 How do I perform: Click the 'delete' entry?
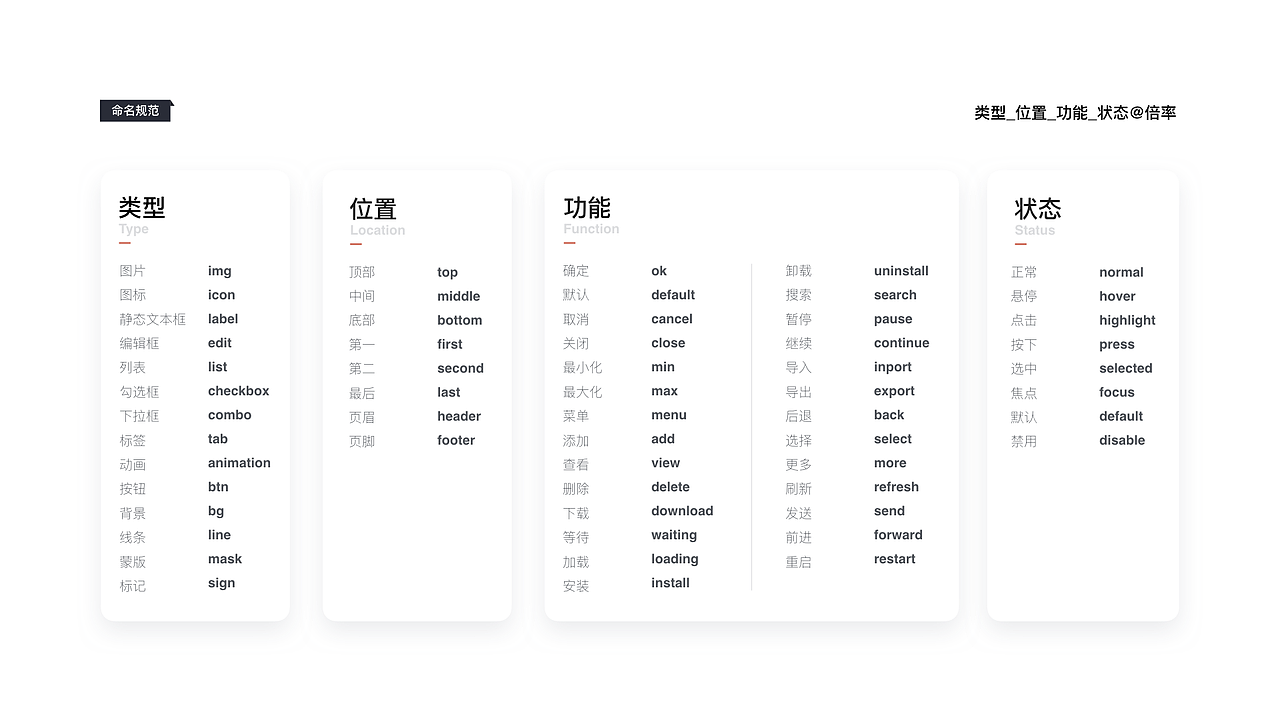tap(670, 487)
